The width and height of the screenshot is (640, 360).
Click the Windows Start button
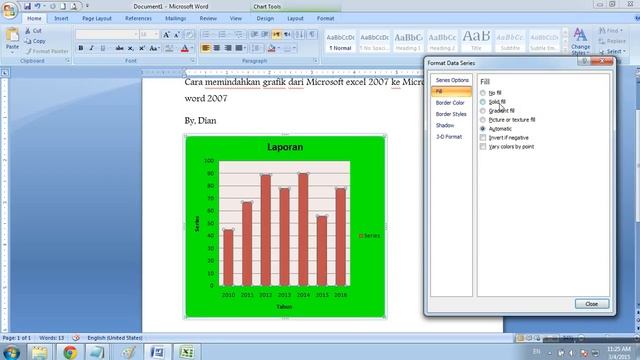pos(11,352)
